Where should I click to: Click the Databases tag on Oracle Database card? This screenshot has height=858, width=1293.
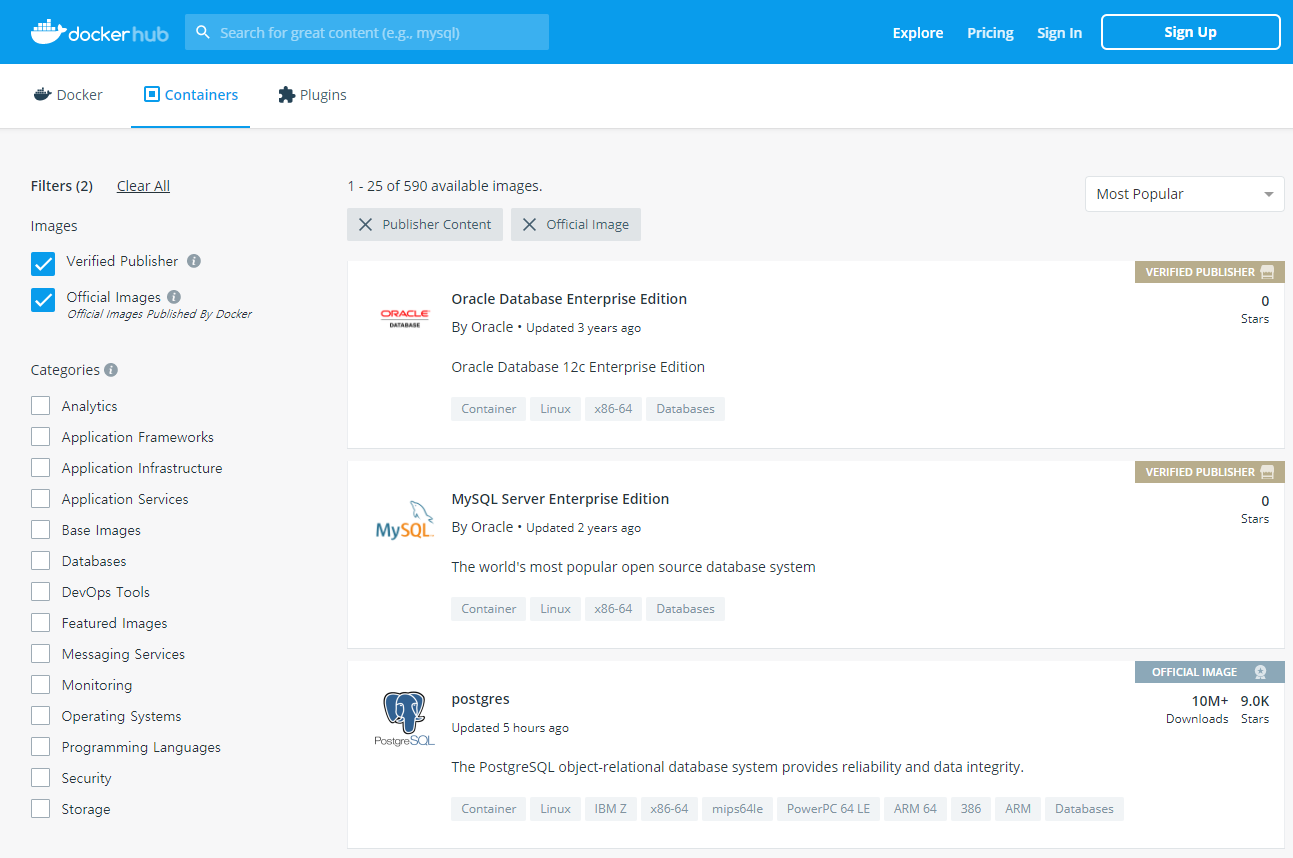(685, 409)
